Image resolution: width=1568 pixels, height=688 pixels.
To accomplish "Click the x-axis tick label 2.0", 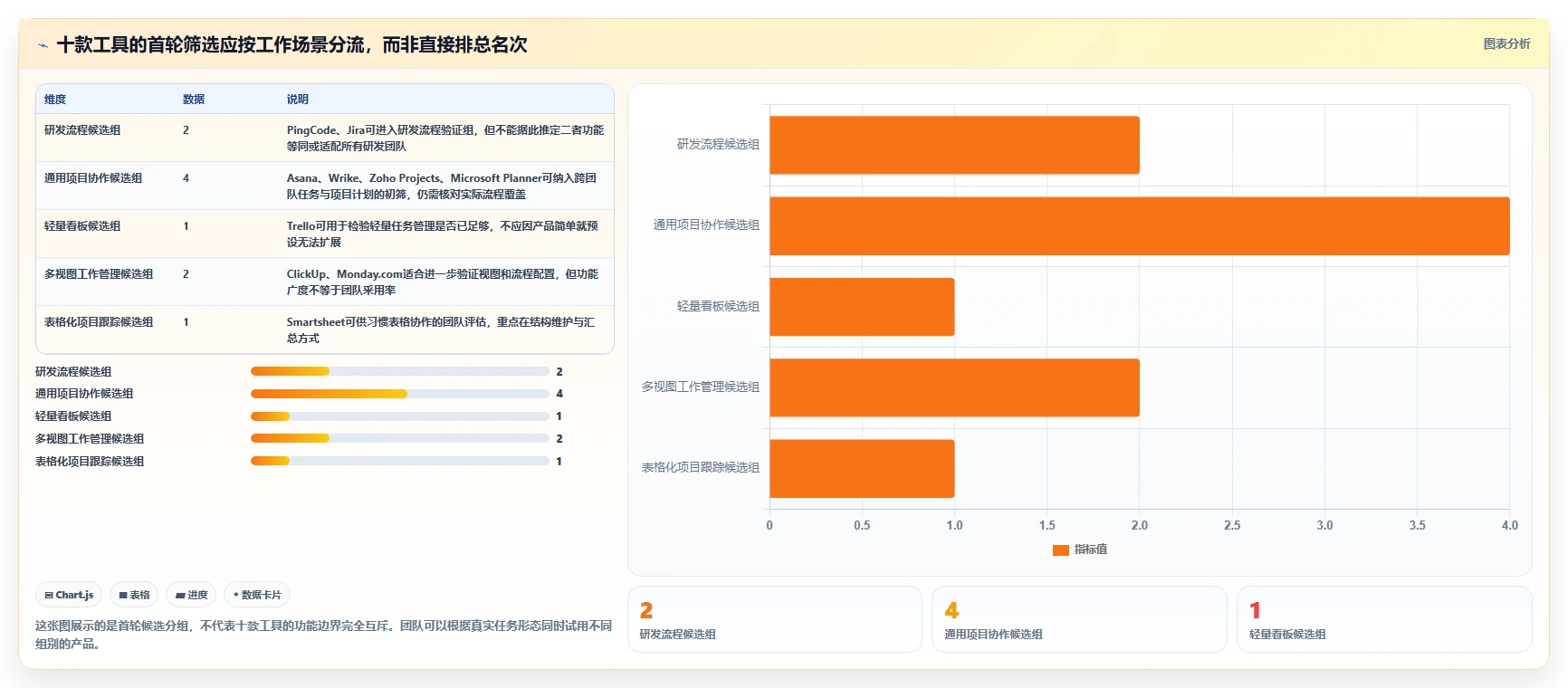I will [x=1139, y=525].
